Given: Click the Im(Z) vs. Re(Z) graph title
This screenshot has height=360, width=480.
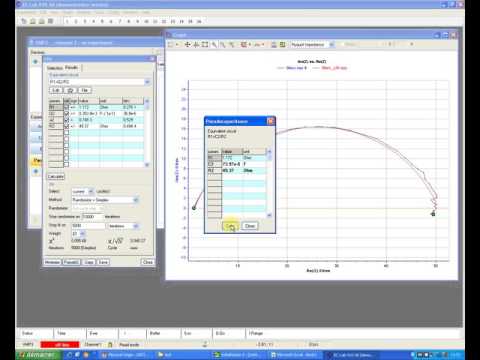Looking at the screenshot, I should pos(312,62).
